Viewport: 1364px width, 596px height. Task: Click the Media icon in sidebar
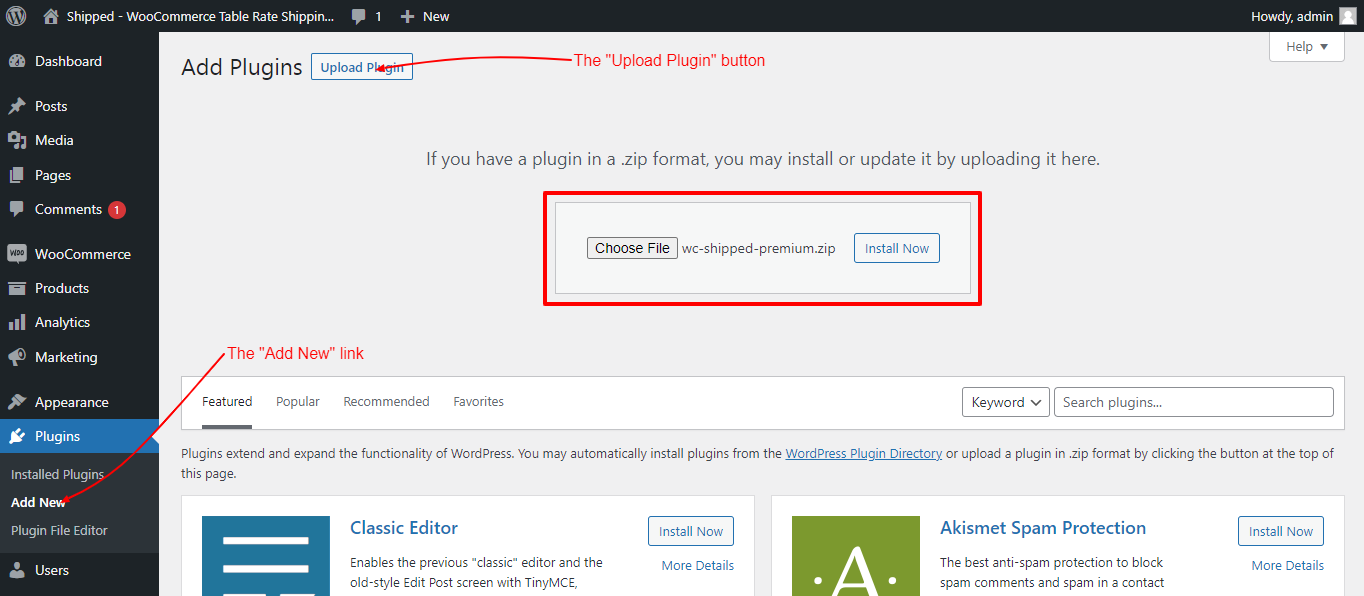[17, 140]
